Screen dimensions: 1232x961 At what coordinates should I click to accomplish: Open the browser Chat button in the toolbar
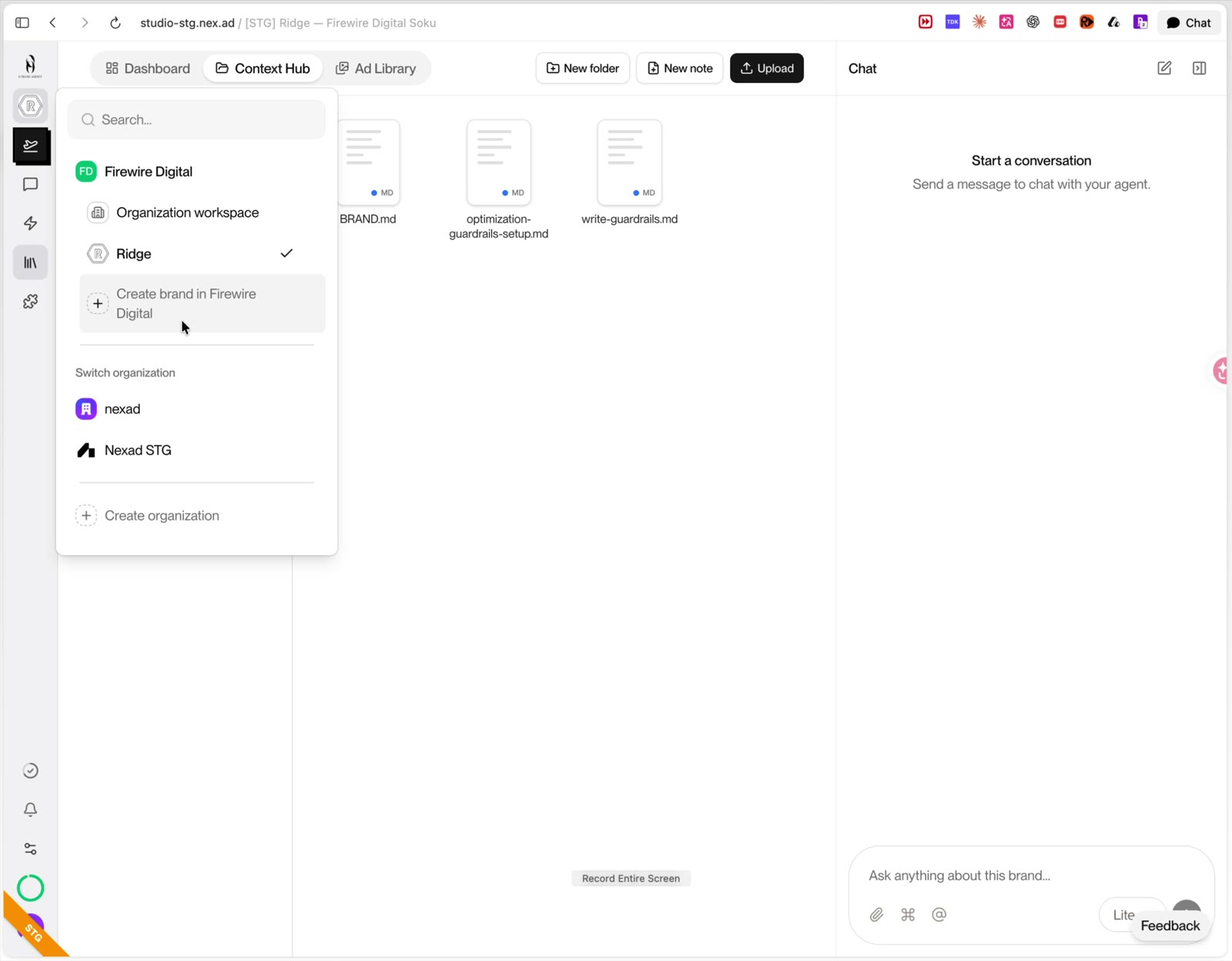(x=1189, y=22)
